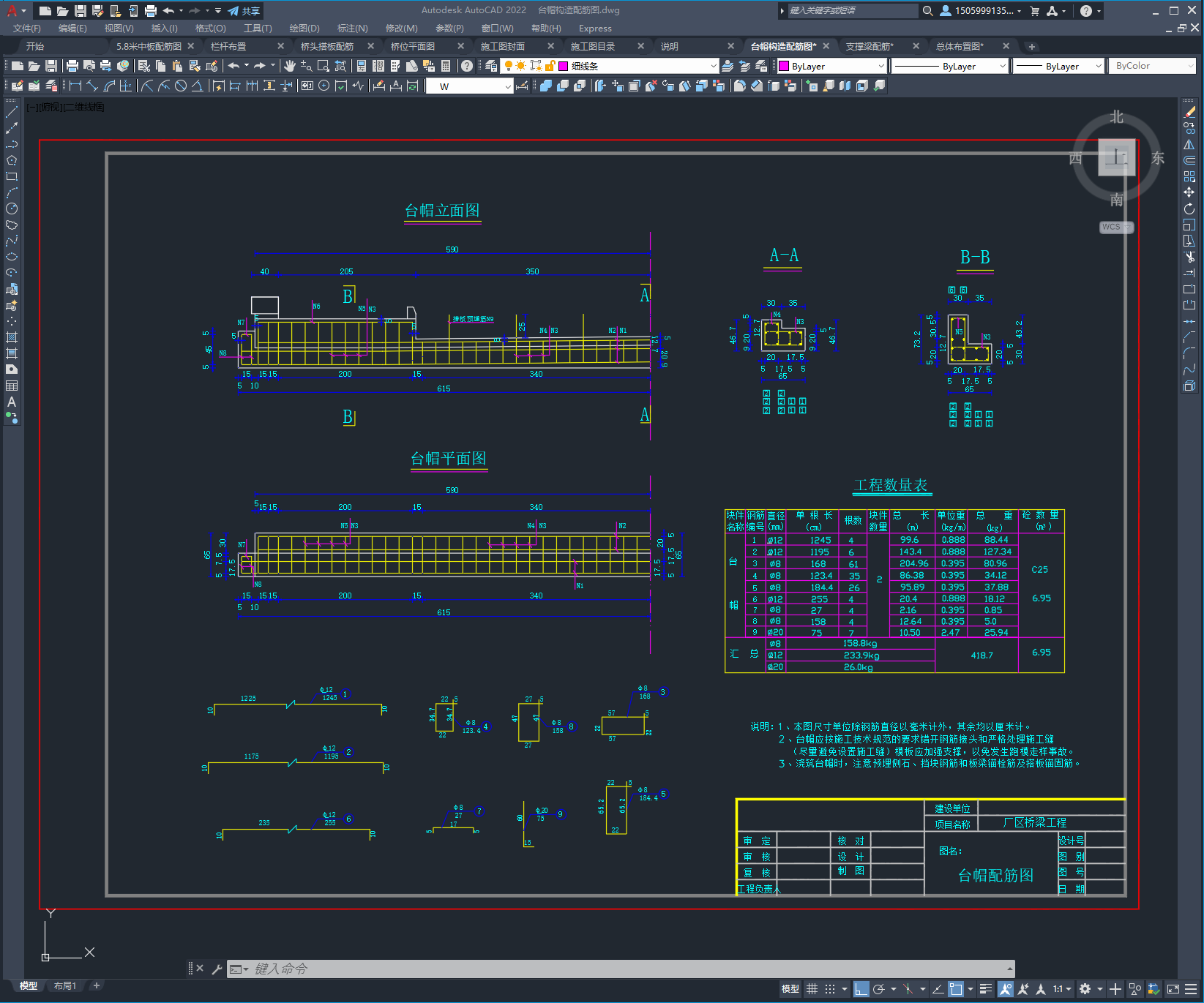The width and height of the screenshot is (1204, 1003).
Task: Click the Help question mark toolbar icon
Action: [467, 66]
